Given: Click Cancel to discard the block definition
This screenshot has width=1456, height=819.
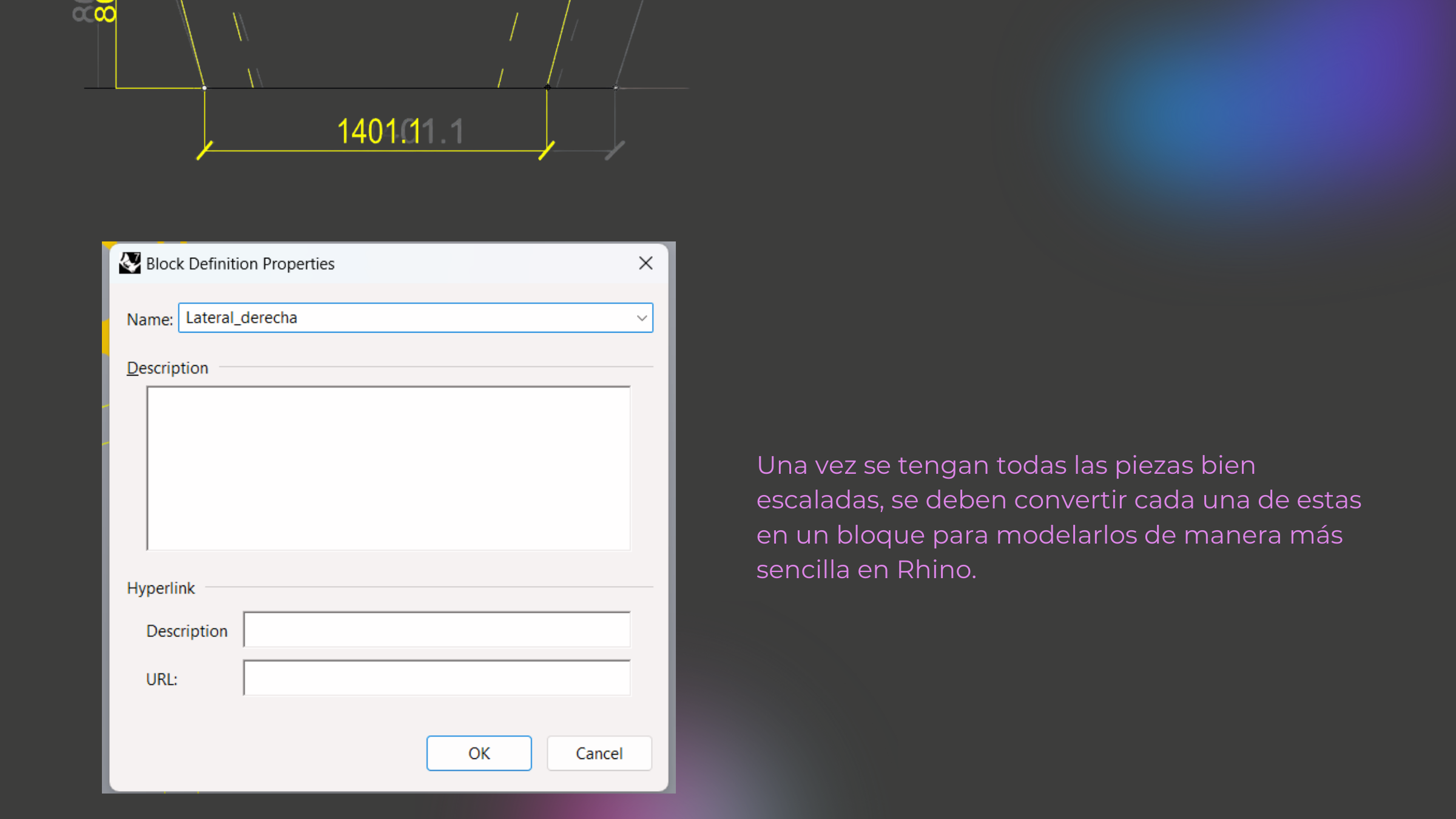Looking at the screenshot, I should (x=599, y=753).
